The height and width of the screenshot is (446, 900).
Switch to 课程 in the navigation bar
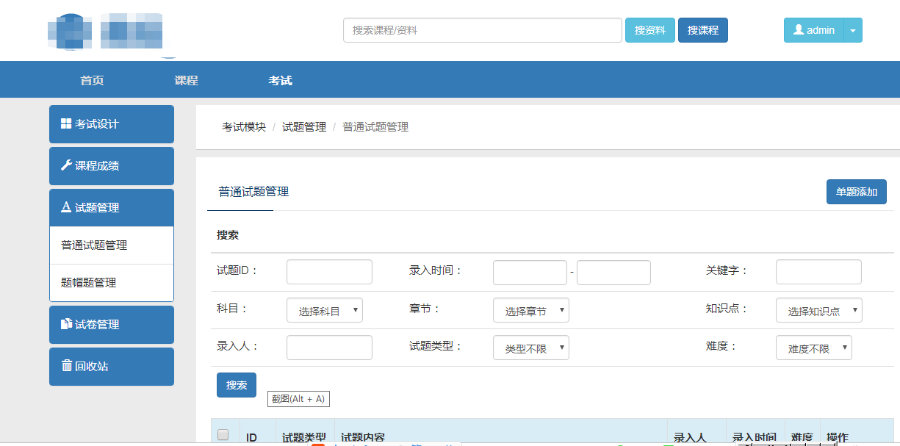186,80
